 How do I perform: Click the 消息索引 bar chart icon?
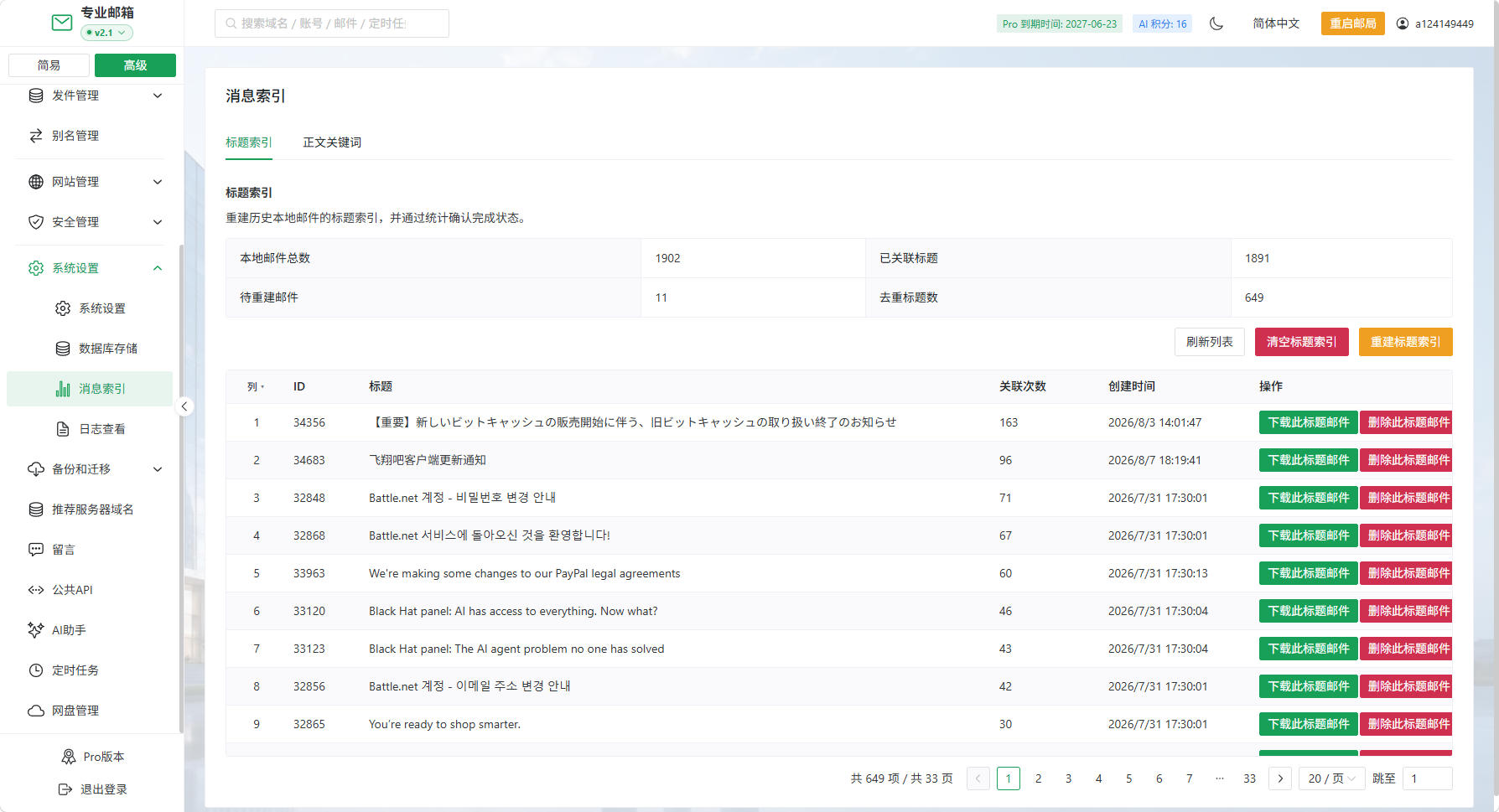point(63,389)
